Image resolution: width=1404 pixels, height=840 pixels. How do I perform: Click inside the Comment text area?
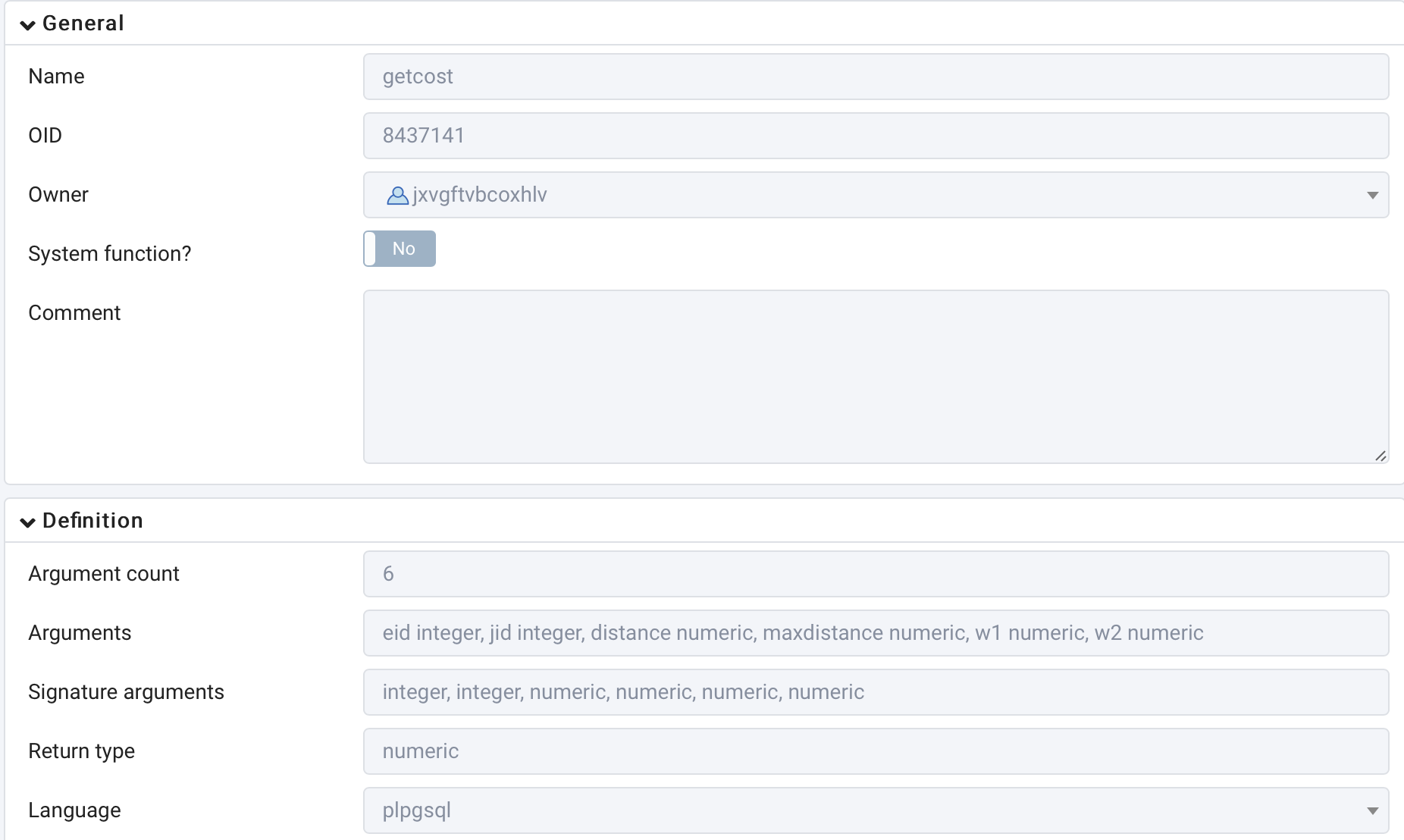[x=876, y=377]
